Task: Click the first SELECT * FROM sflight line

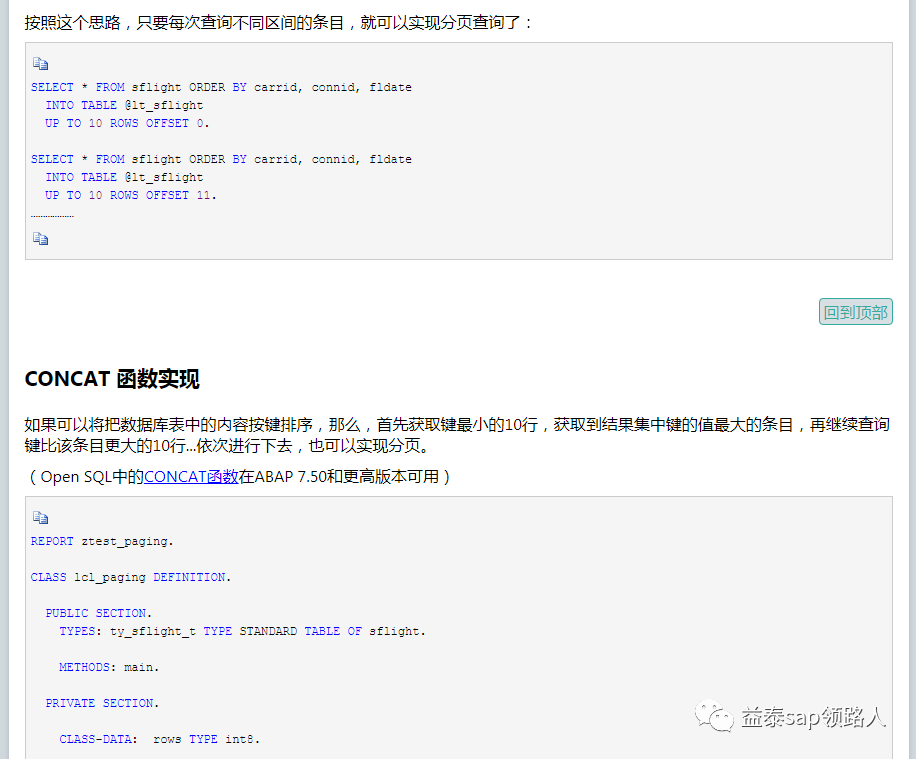Action: pyautogui.click(x=221, y=87)
